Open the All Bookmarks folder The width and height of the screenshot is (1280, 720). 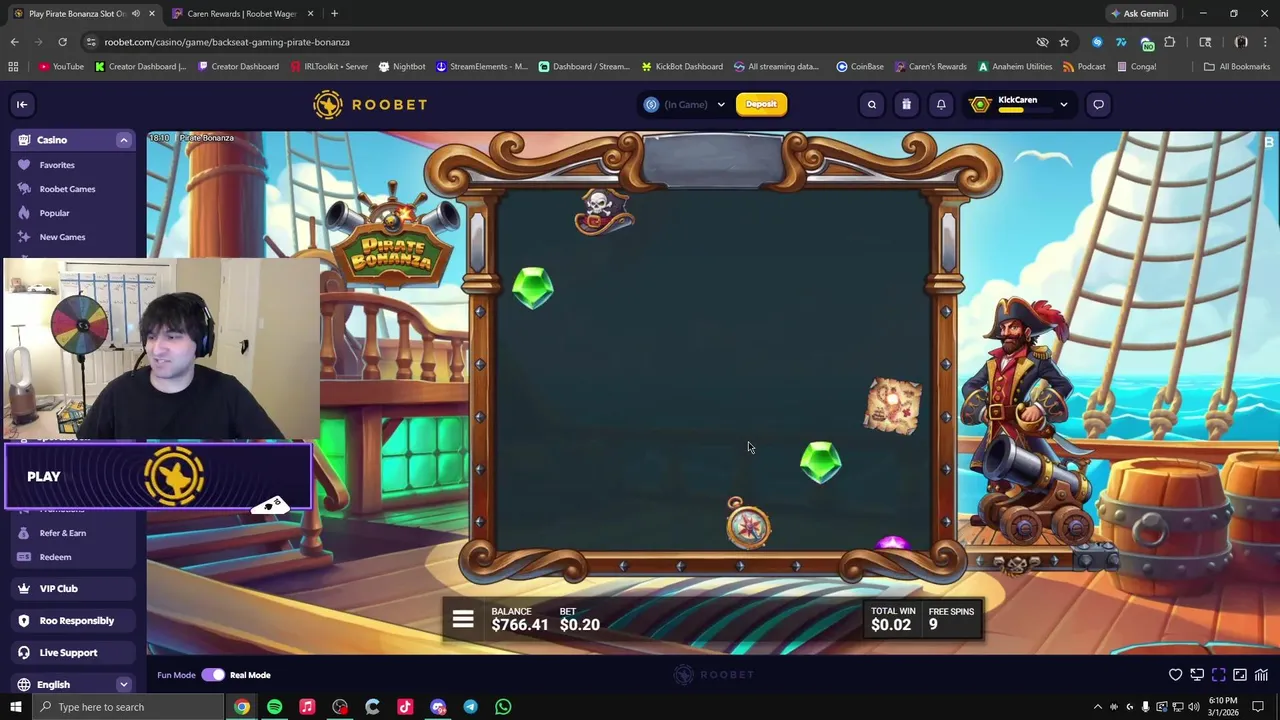(x=1237, y=67)
